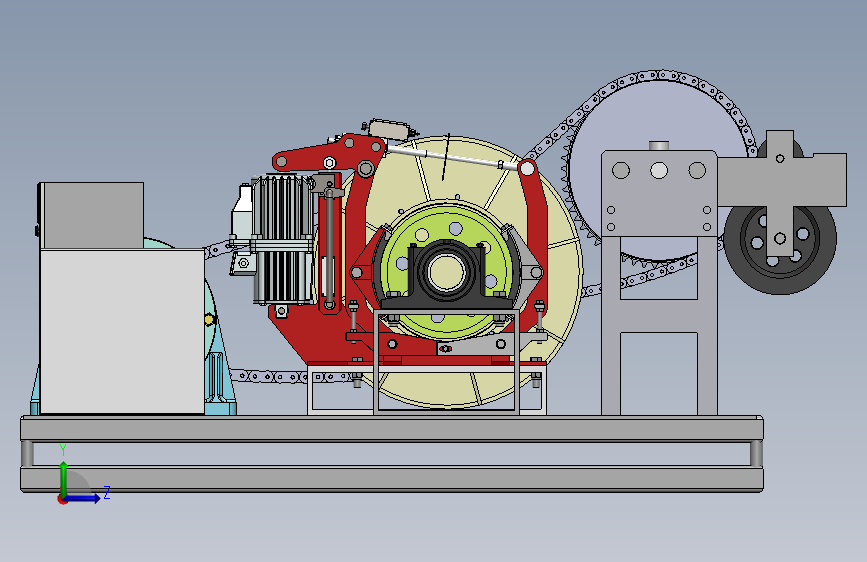Click the red origin point of the coordinate triad
867x562 pixels.
coord(62,499)
